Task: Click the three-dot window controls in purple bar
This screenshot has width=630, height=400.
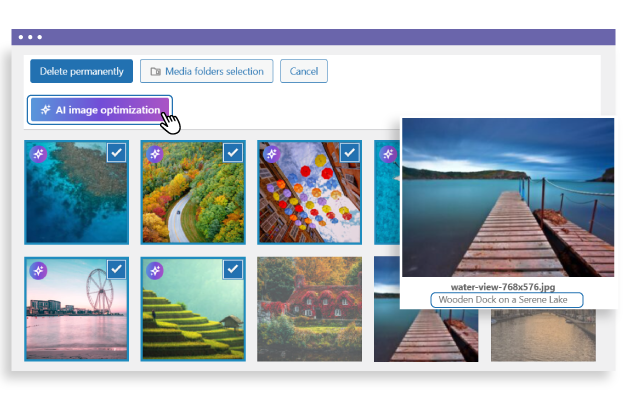Action: pos(30,37)
